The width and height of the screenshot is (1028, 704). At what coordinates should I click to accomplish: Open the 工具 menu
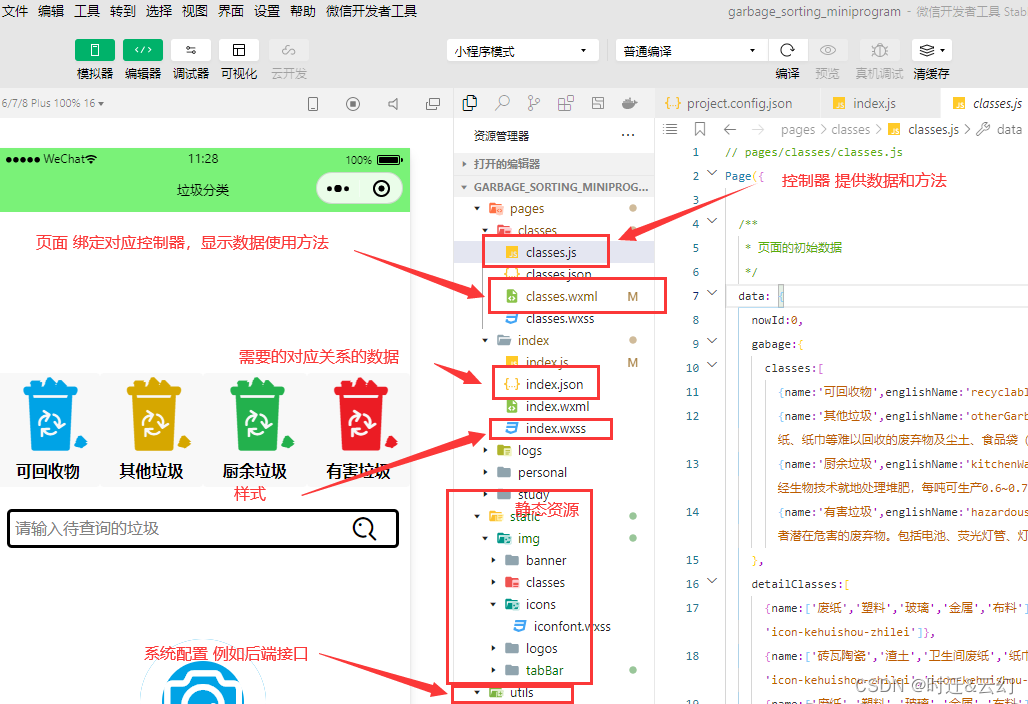pos(87,11)
